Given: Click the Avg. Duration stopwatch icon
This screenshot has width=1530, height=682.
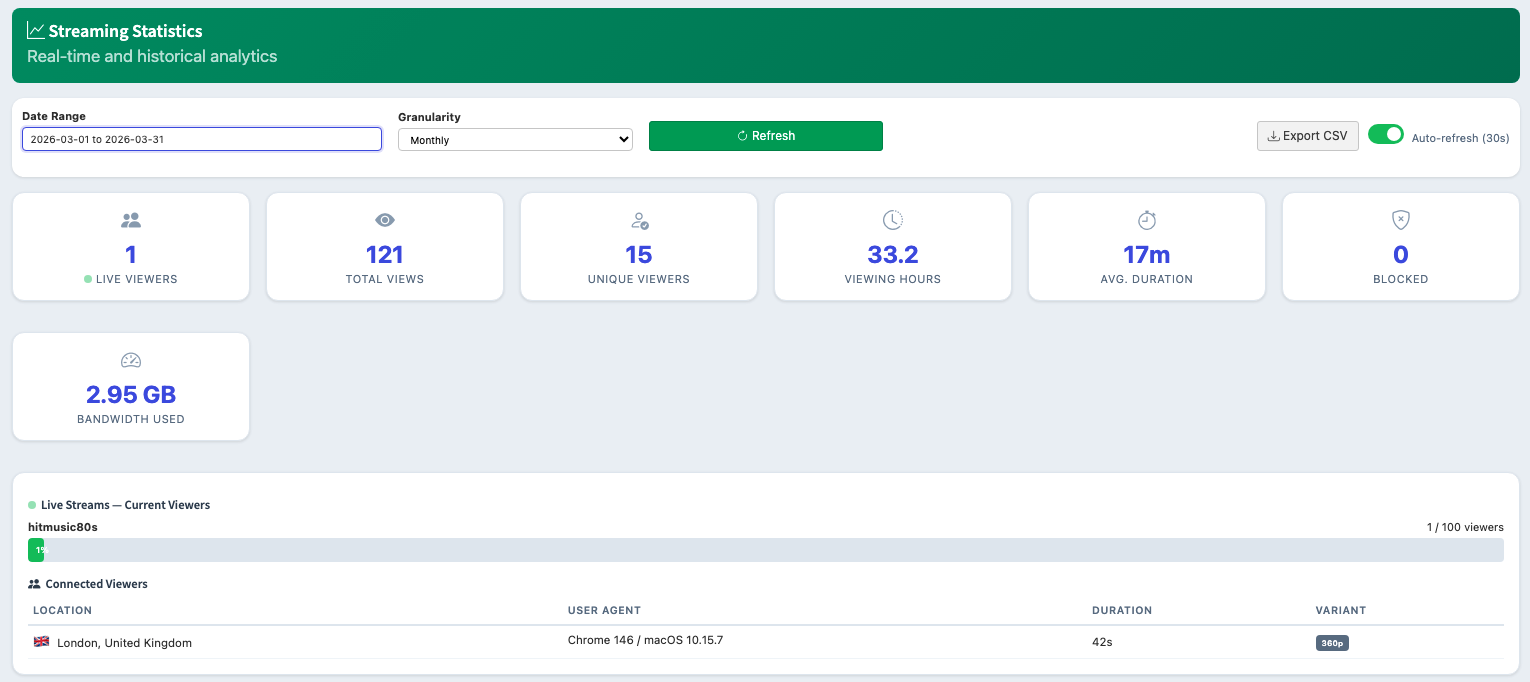Looking at the screenshot, I should 1147,220.
